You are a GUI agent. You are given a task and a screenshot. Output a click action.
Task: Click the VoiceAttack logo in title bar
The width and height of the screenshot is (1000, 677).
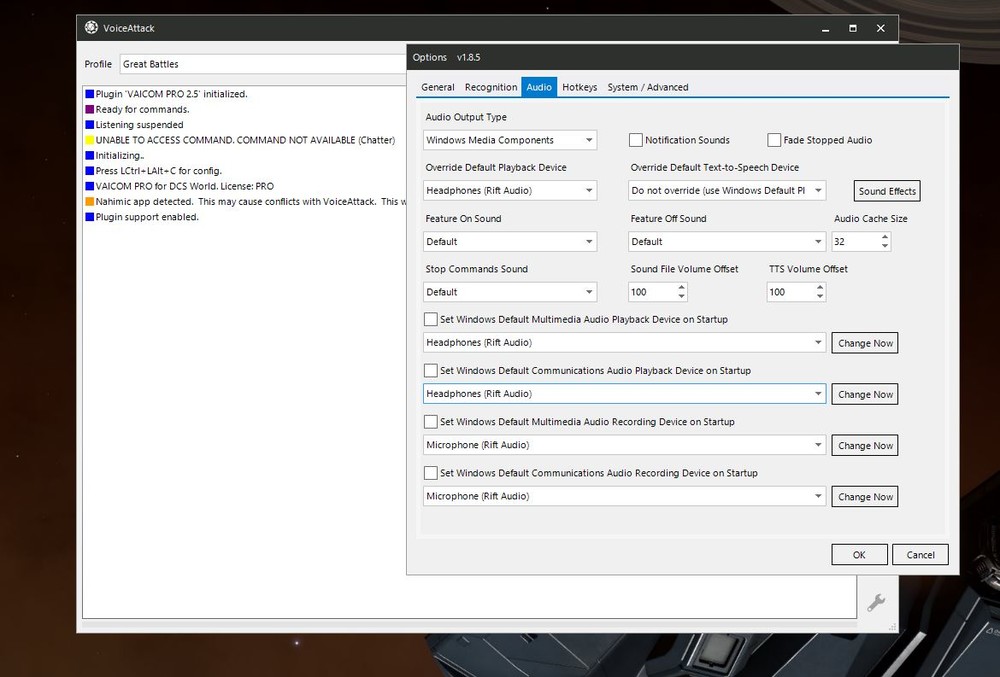(91, 28)
